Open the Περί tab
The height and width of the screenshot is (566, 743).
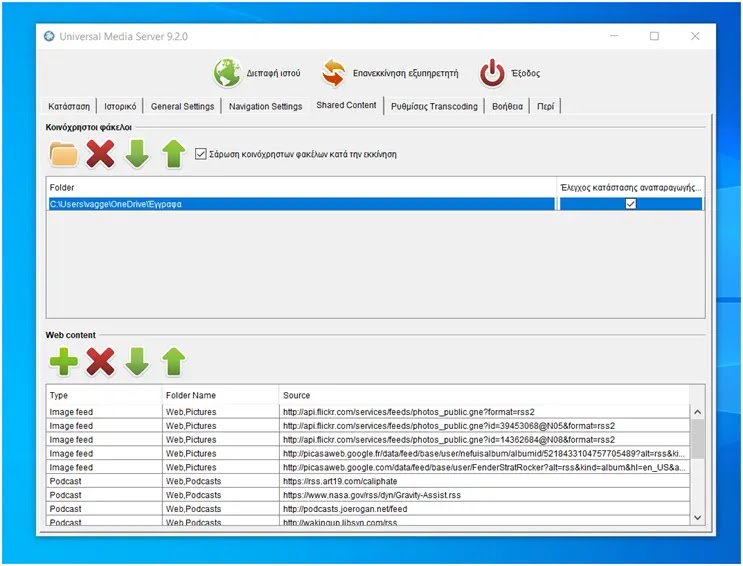pos(545,106)
